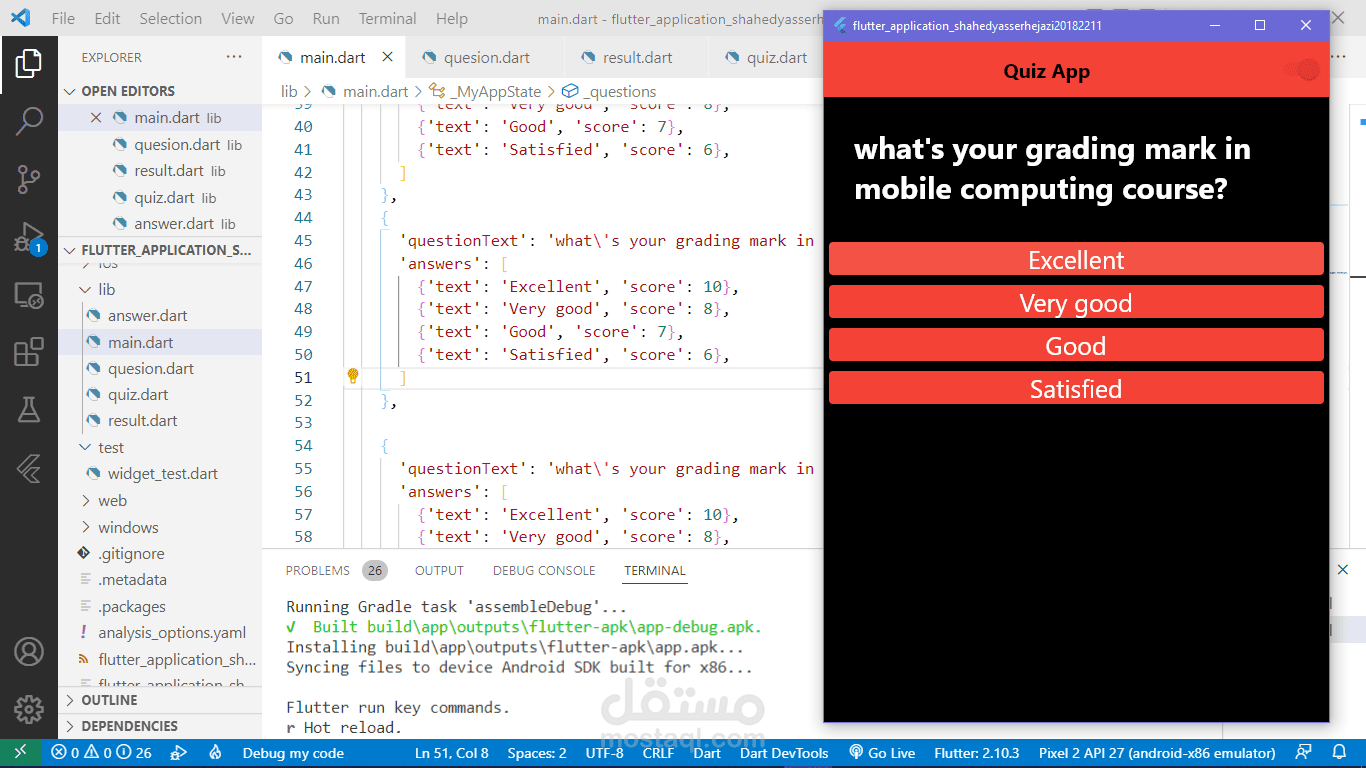Viewport: 1366px width, 768px height.
Task: Expand the windows folder in explorer
Action: click(85, 528)
